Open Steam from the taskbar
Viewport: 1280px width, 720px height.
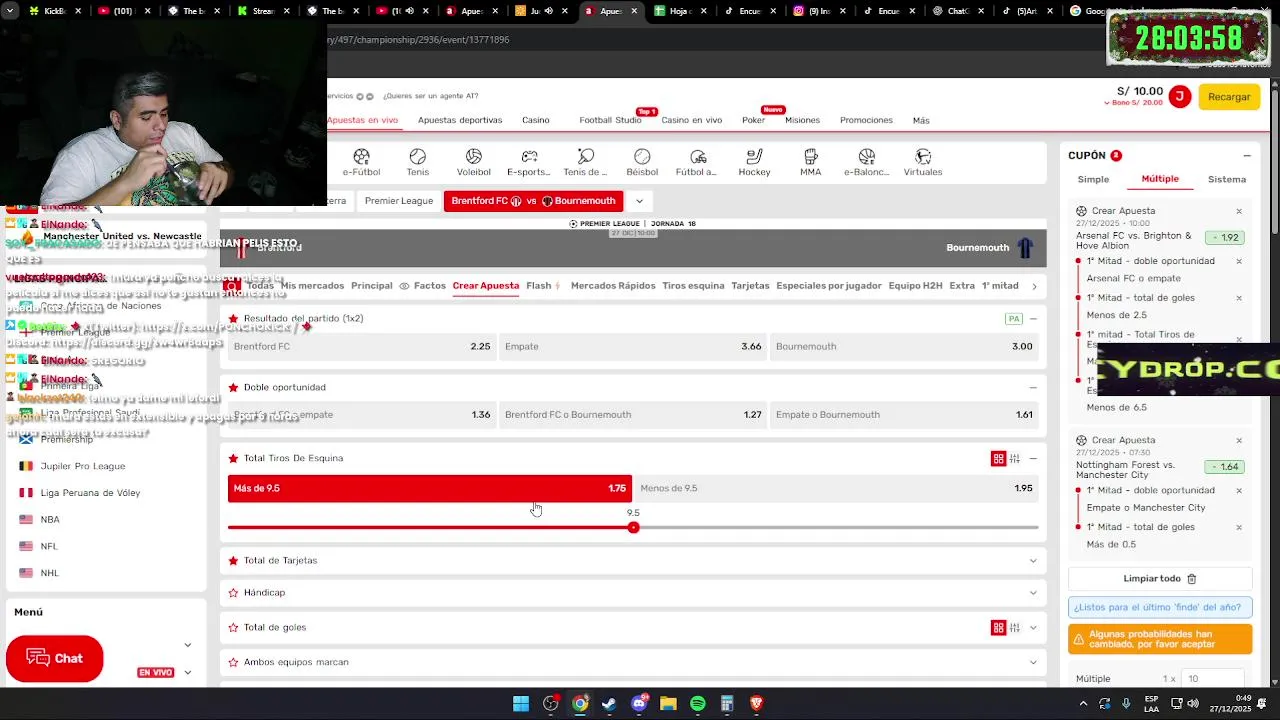tap(609, 704)
